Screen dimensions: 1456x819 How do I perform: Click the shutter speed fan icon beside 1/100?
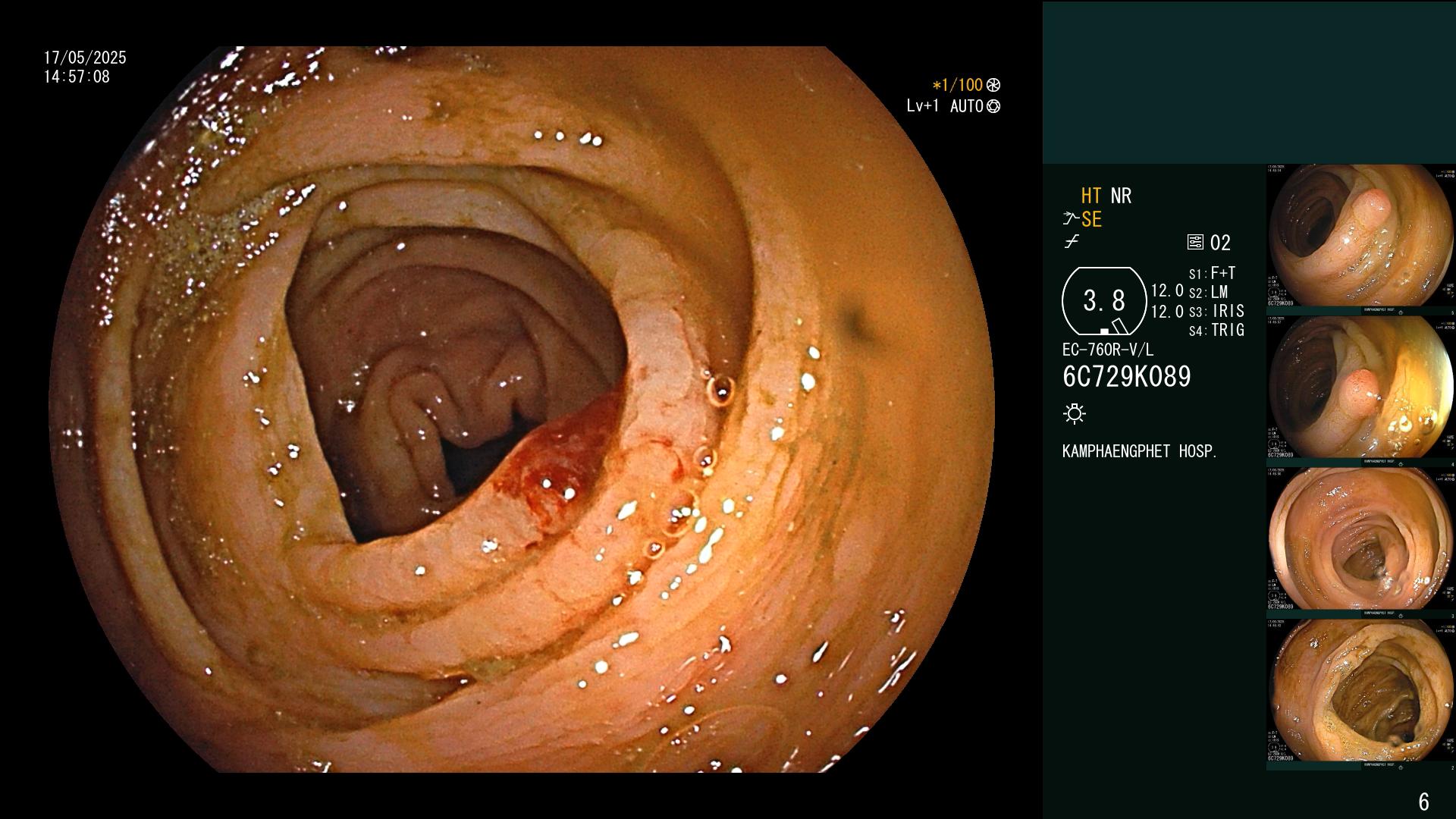pyautogui.click(x=993, y=86)
